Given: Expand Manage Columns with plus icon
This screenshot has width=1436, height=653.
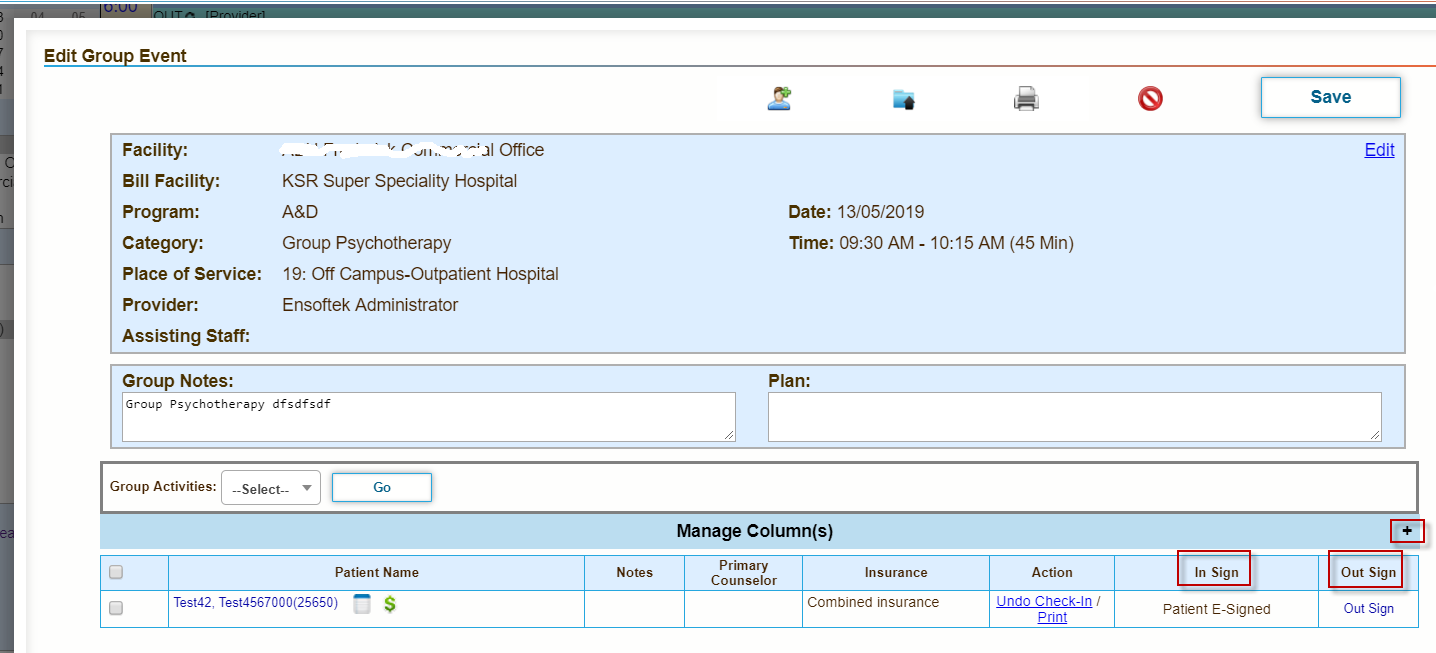Looking at the screenshot, I should tap(1407, 531).
